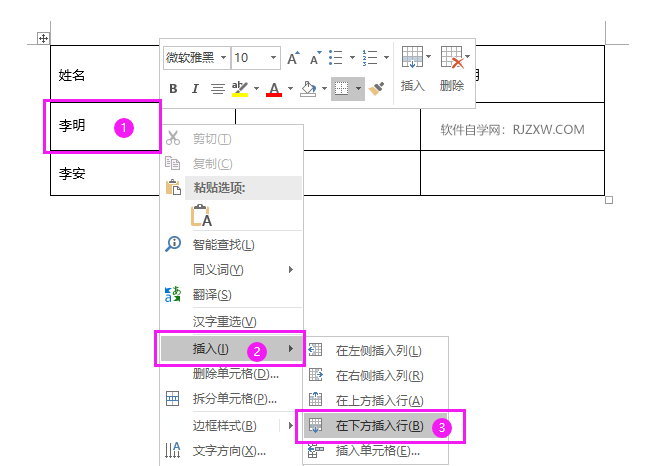This screenshot has width=663, height=466.
Task: Click table cell containing 李明
Action: (105, 126)
